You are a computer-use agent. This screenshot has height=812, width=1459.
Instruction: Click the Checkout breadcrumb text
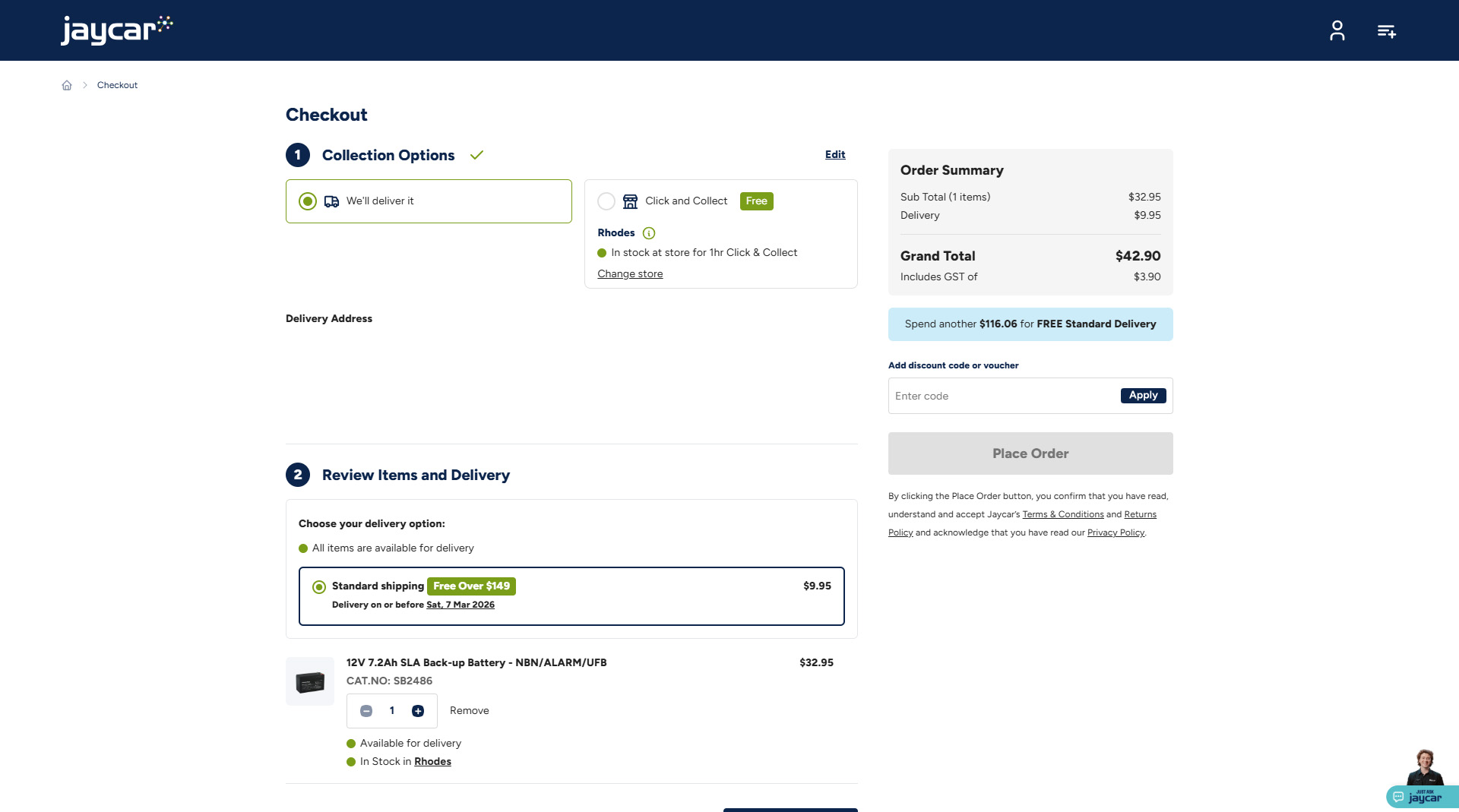point(117,85)
